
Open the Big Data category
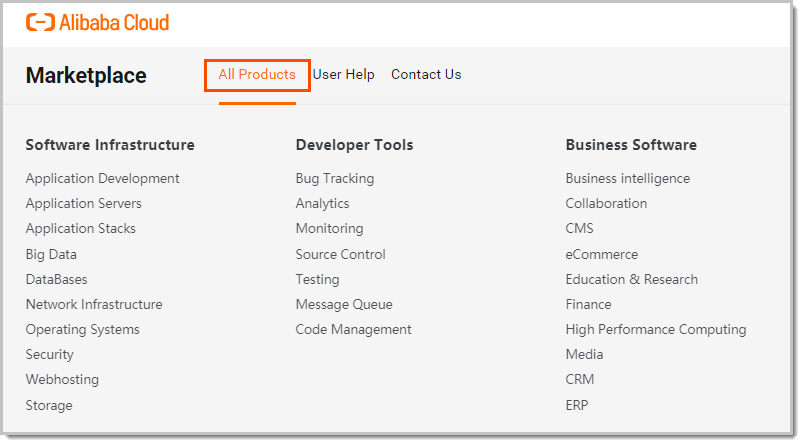(x=51, y=255)
